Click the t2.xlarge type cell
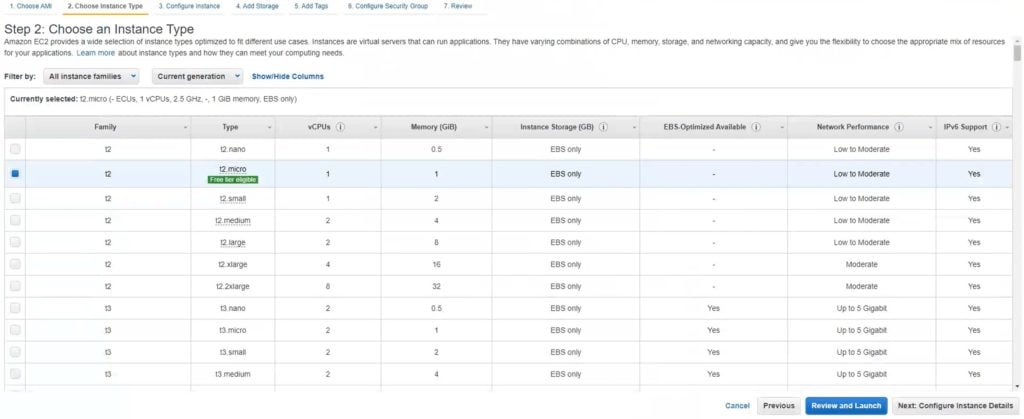This screenshot has height=419, width=1024. pyautogui.click(x=232, y=264)
